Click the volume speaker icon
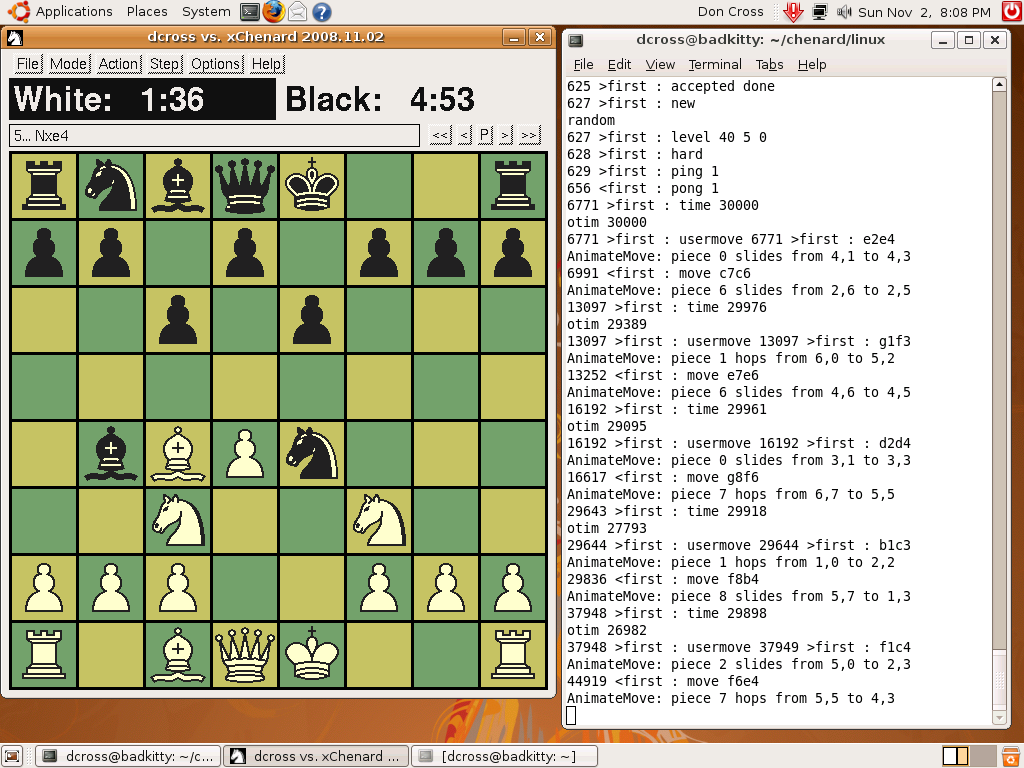Screen dimensions: 1024x768 pos(843,12)
